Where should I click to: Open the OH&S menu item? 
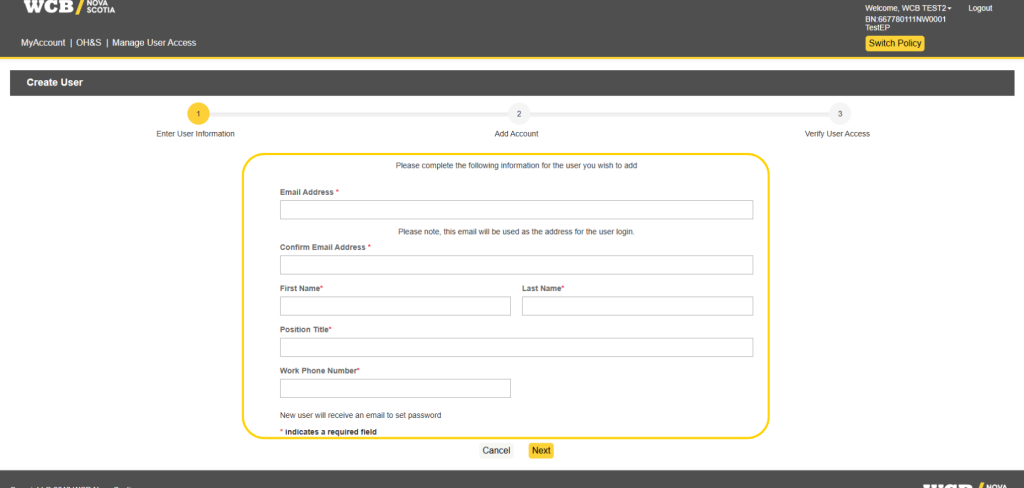click(x=89, y=42)
